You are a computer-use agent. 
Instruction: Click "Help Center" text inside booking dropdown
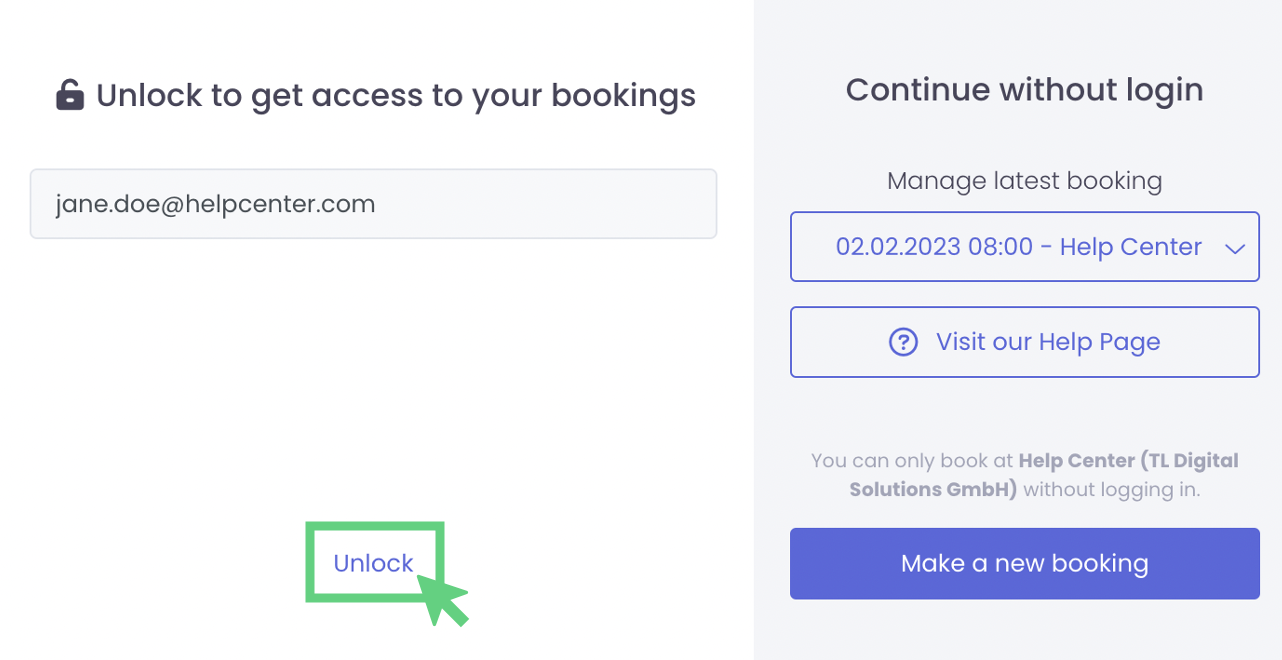[1130, 247]
